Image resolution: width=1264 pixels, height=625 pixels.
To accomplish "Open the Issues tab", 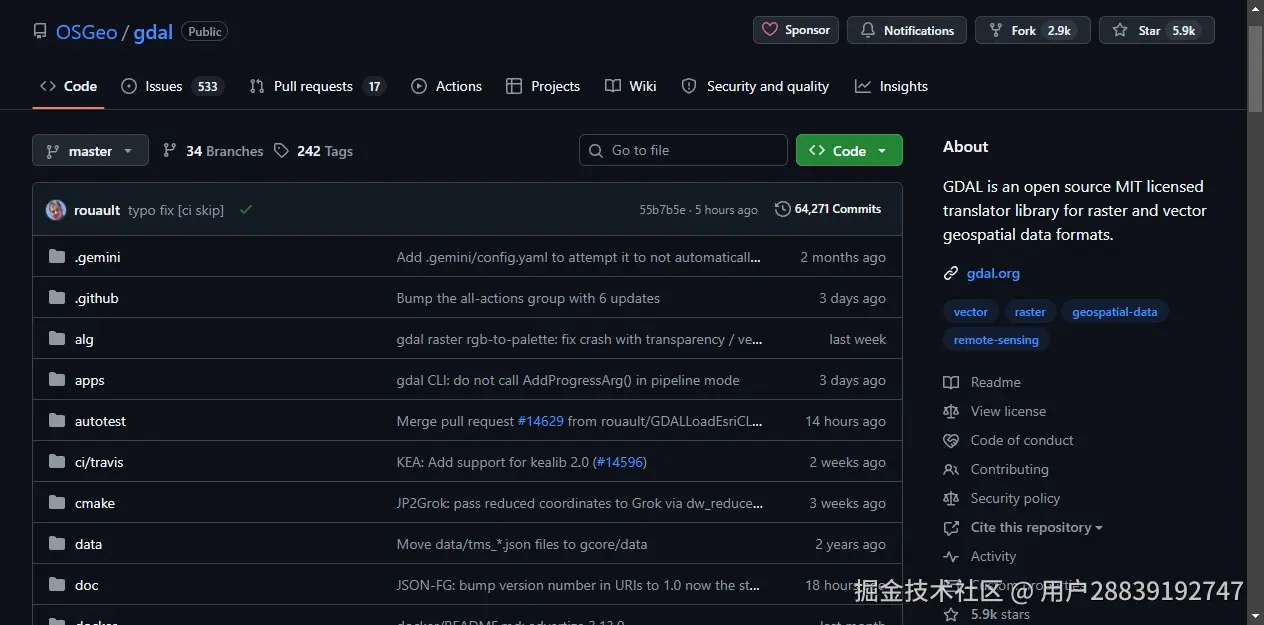I will pyautogui.click(x=172, y=86).
